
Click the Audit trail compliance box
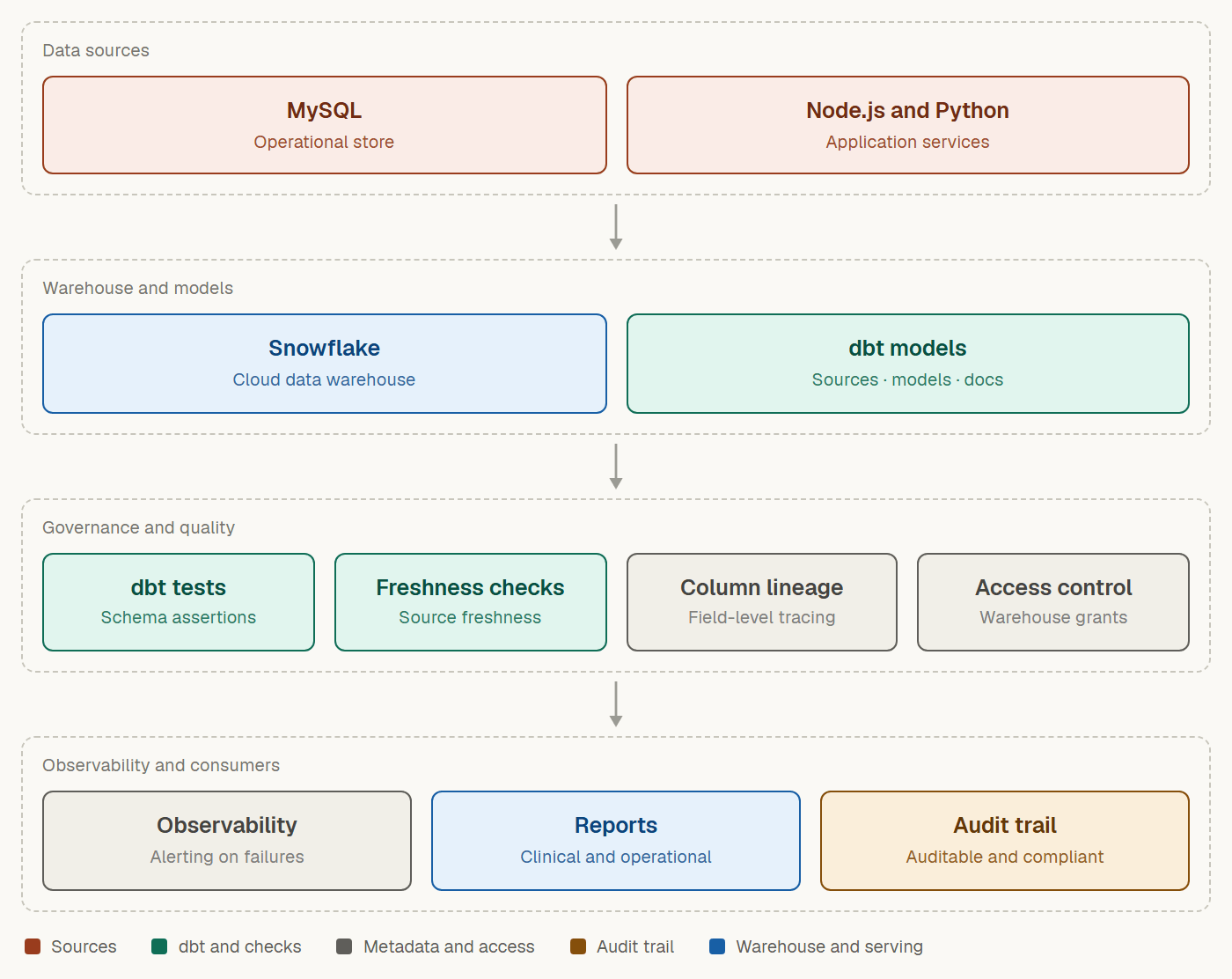[1005, 841]
